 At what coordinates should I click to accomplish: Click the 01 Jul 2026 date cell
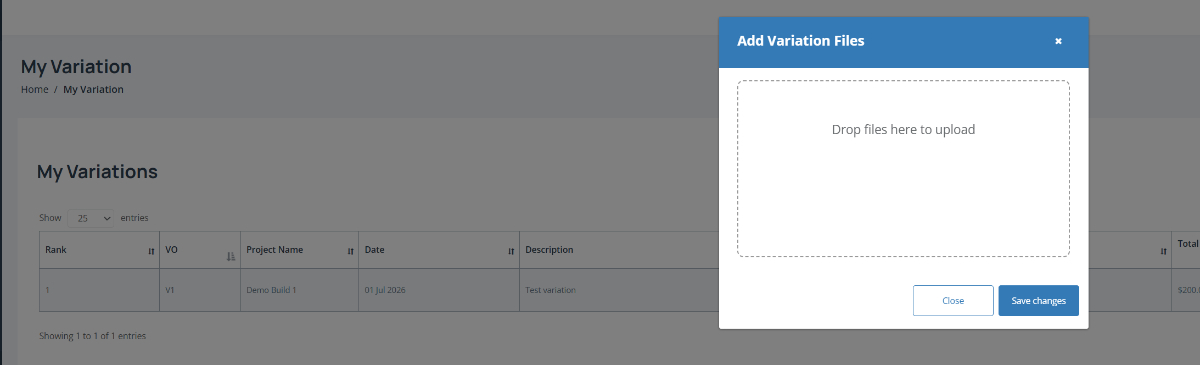385,290
